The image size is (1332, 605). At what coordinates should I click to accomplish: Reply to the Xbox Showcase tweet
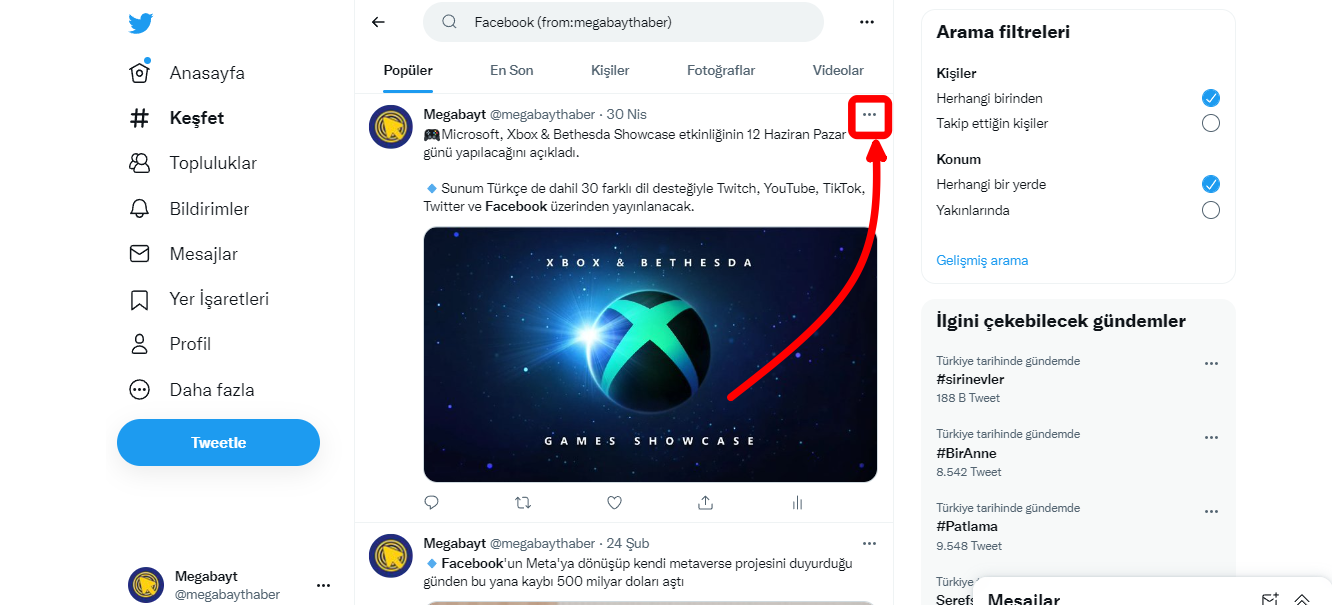[432, 502]
